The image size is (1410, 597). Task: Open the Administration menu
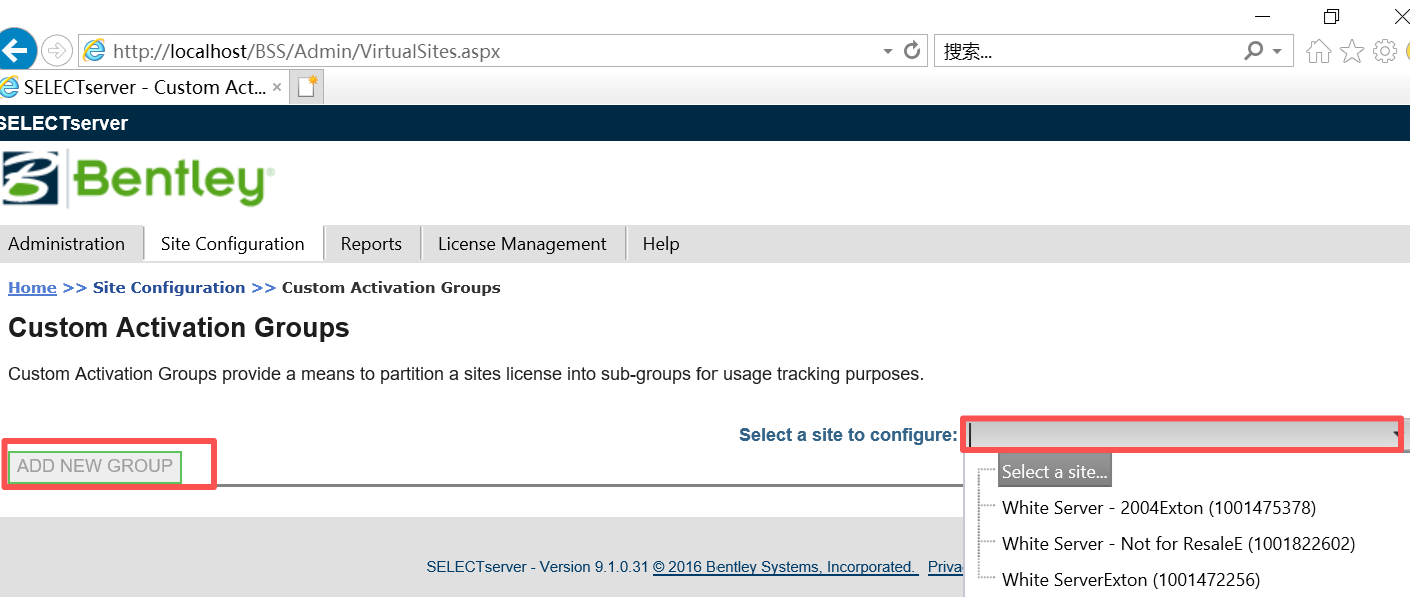pyautogui.click(x=67, y=244)
